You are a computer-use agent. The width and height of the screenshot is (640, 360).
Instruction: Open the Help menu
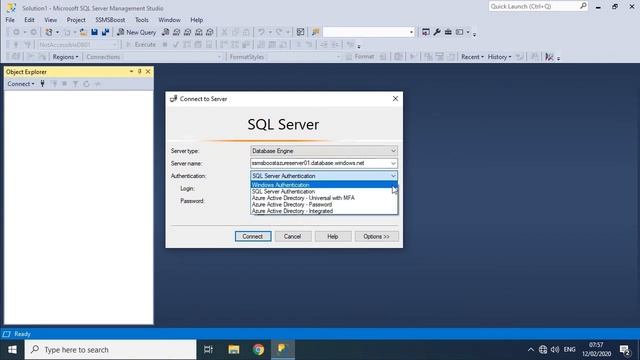click(197, 20)
